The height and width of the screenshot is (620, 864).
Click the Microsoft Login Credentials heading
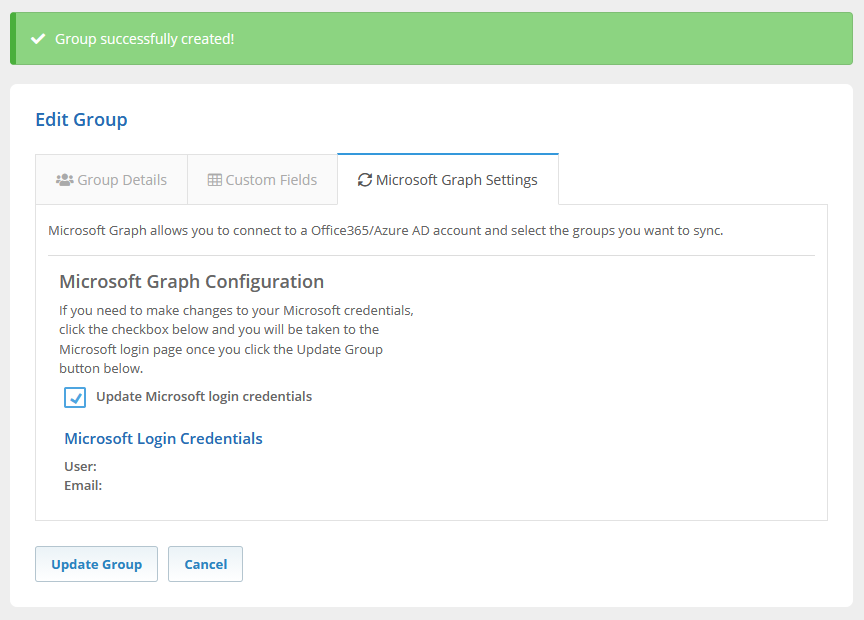[x=163, y=439]
